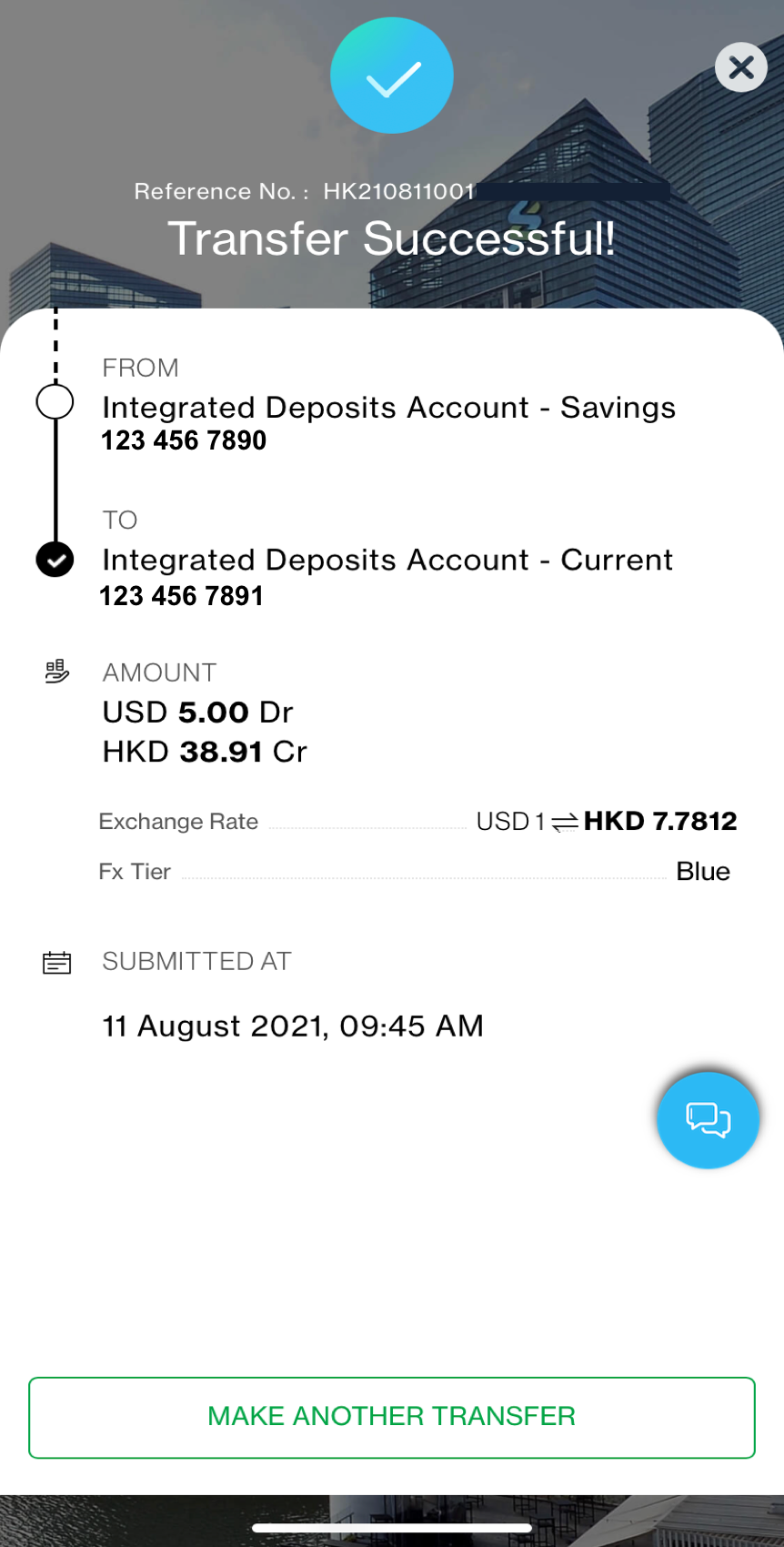Tap the USD 5.00 Dr amount
784x1547 pixels.
197,712
